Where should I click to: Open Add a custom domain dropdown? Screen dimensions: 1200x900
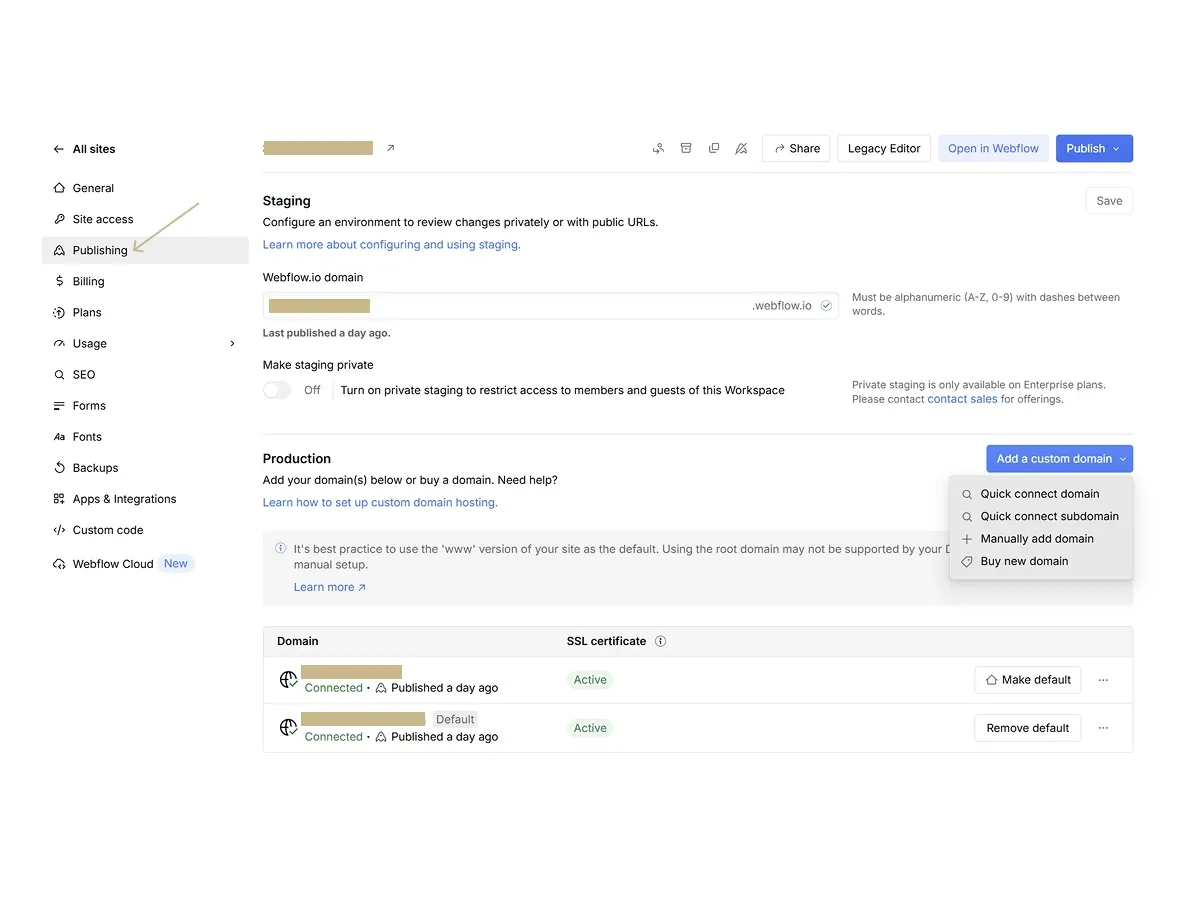pyautogui.click(x=1059, y=459)
